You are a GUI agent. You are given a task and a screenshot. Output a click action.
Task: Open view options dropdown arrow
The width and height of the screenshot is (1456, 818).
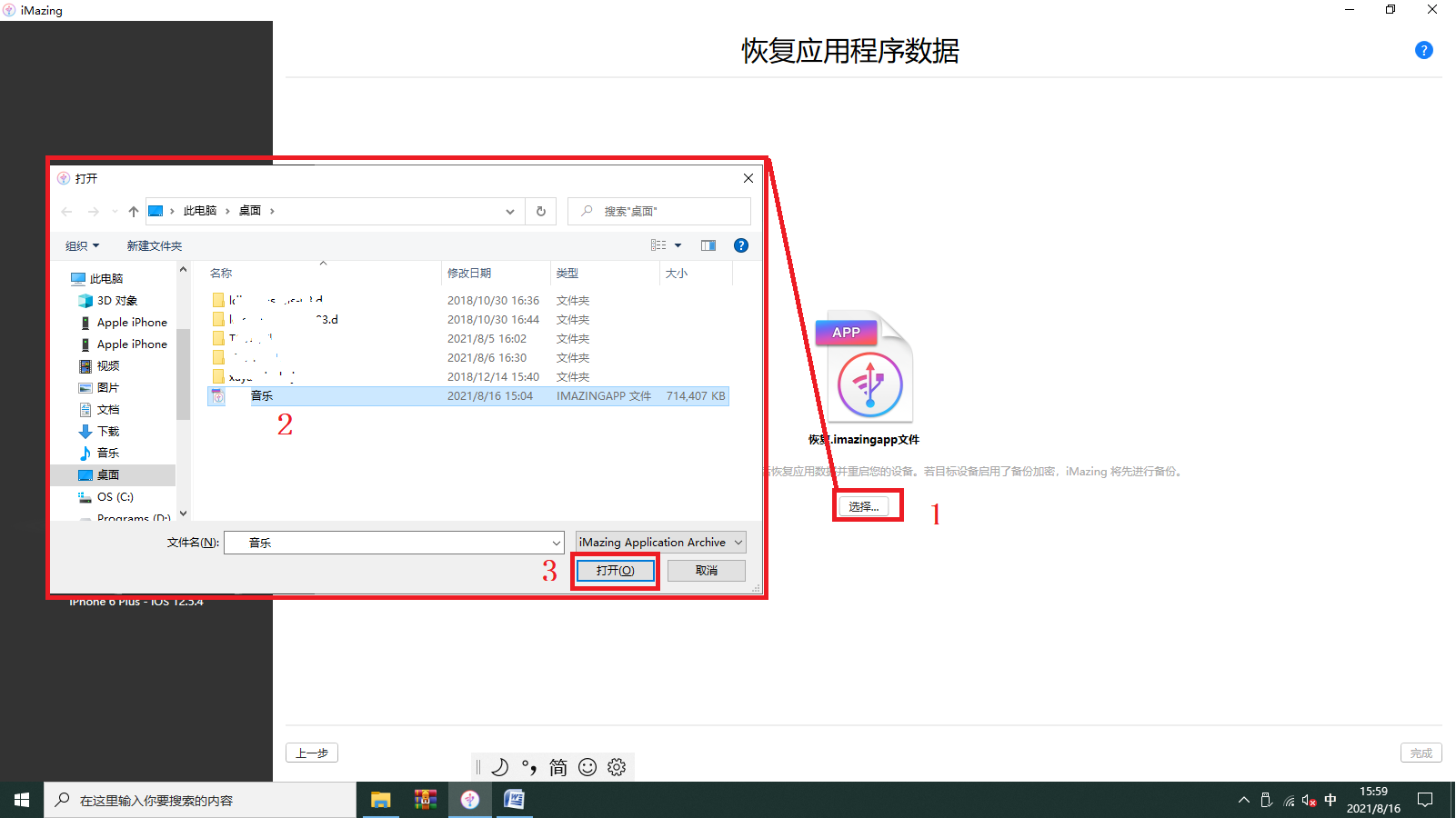[678, 245]
